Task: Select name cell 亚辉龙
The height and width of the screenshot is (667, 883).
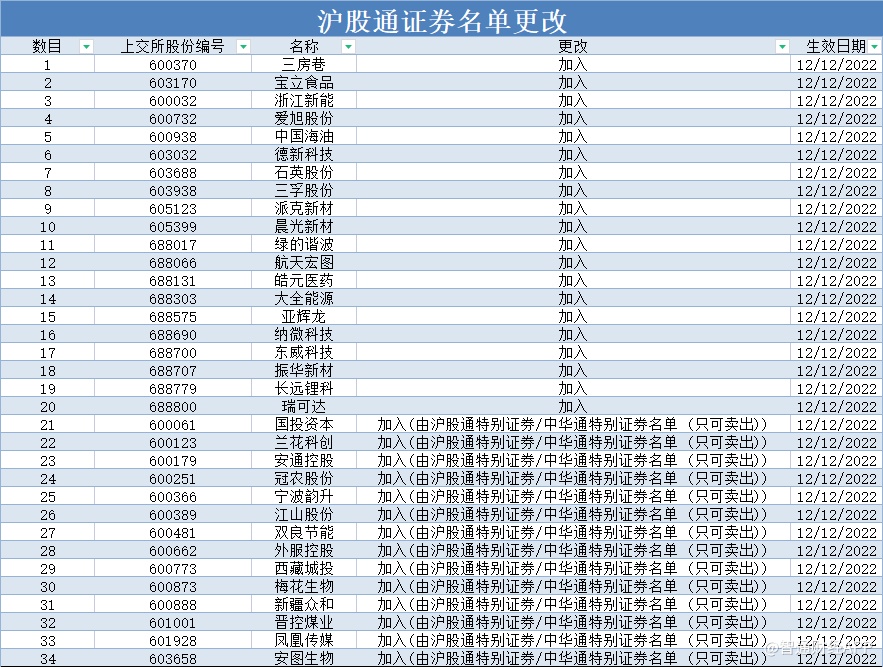Action: 304,317
